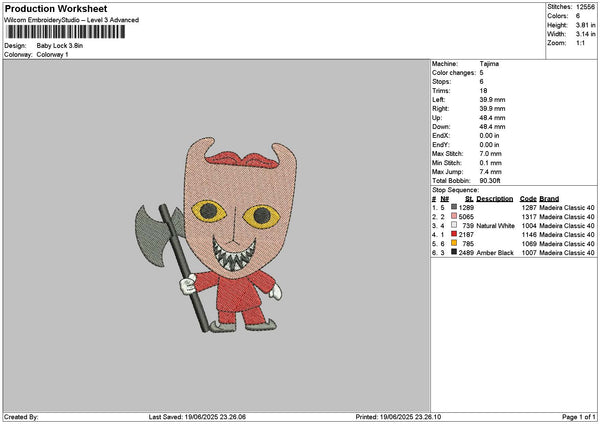Choose the orange 785 thread swatch

click(x=454, y=244)
